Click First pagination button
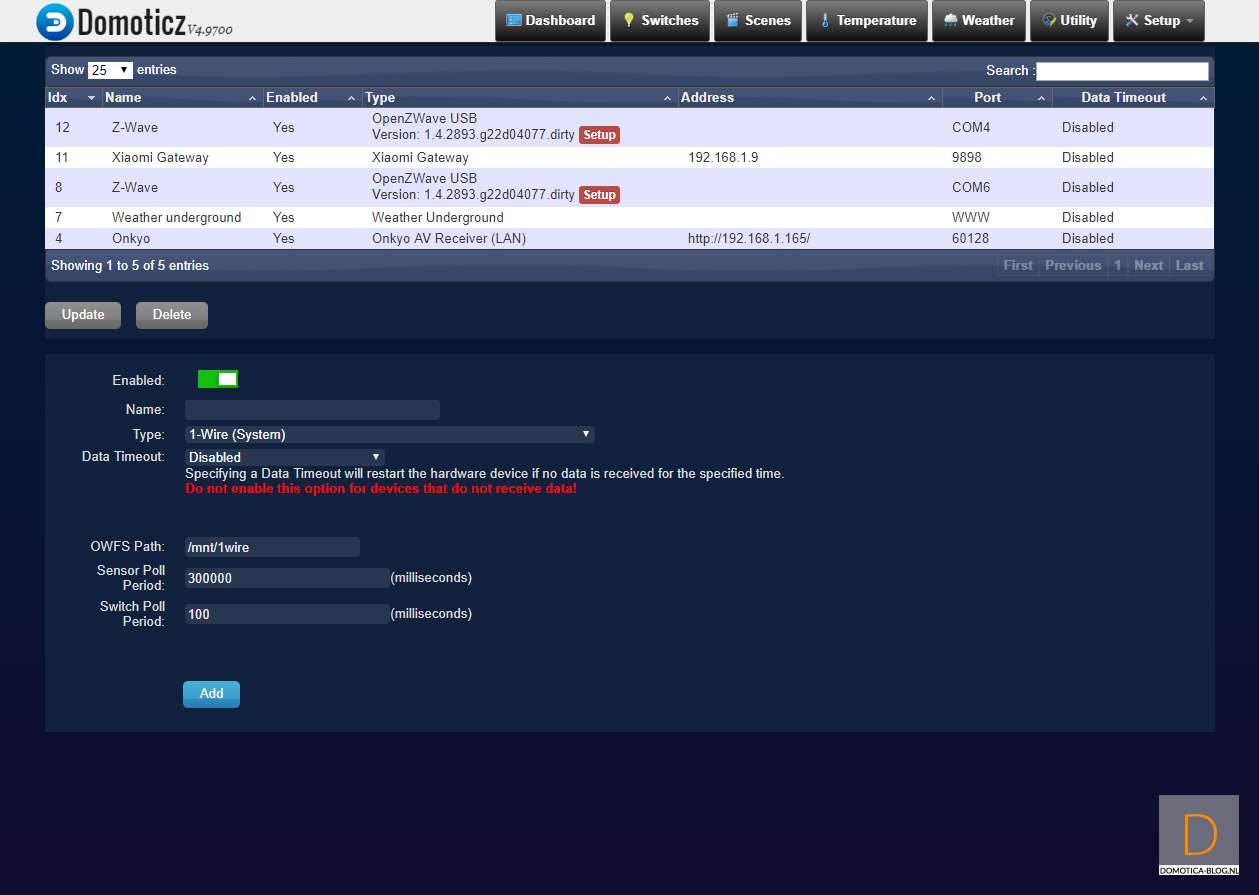The image size is (1259, 895). coord(1018,265)
